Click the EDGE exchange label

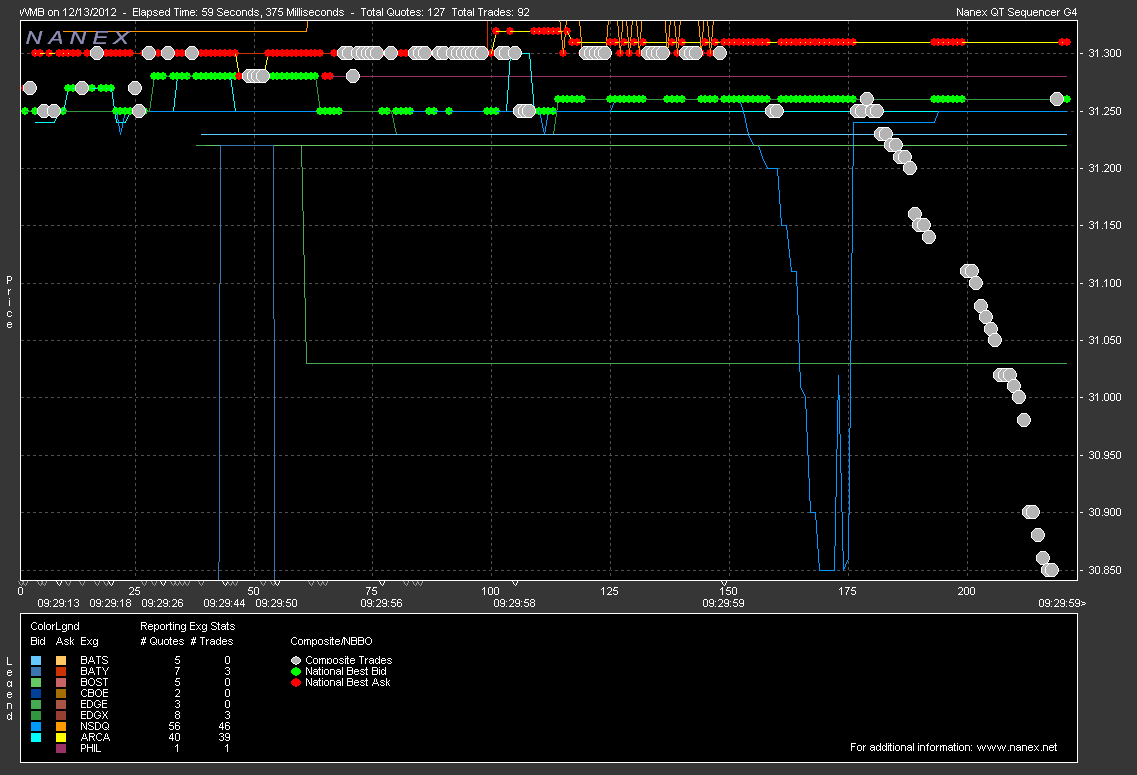(94, 704)
